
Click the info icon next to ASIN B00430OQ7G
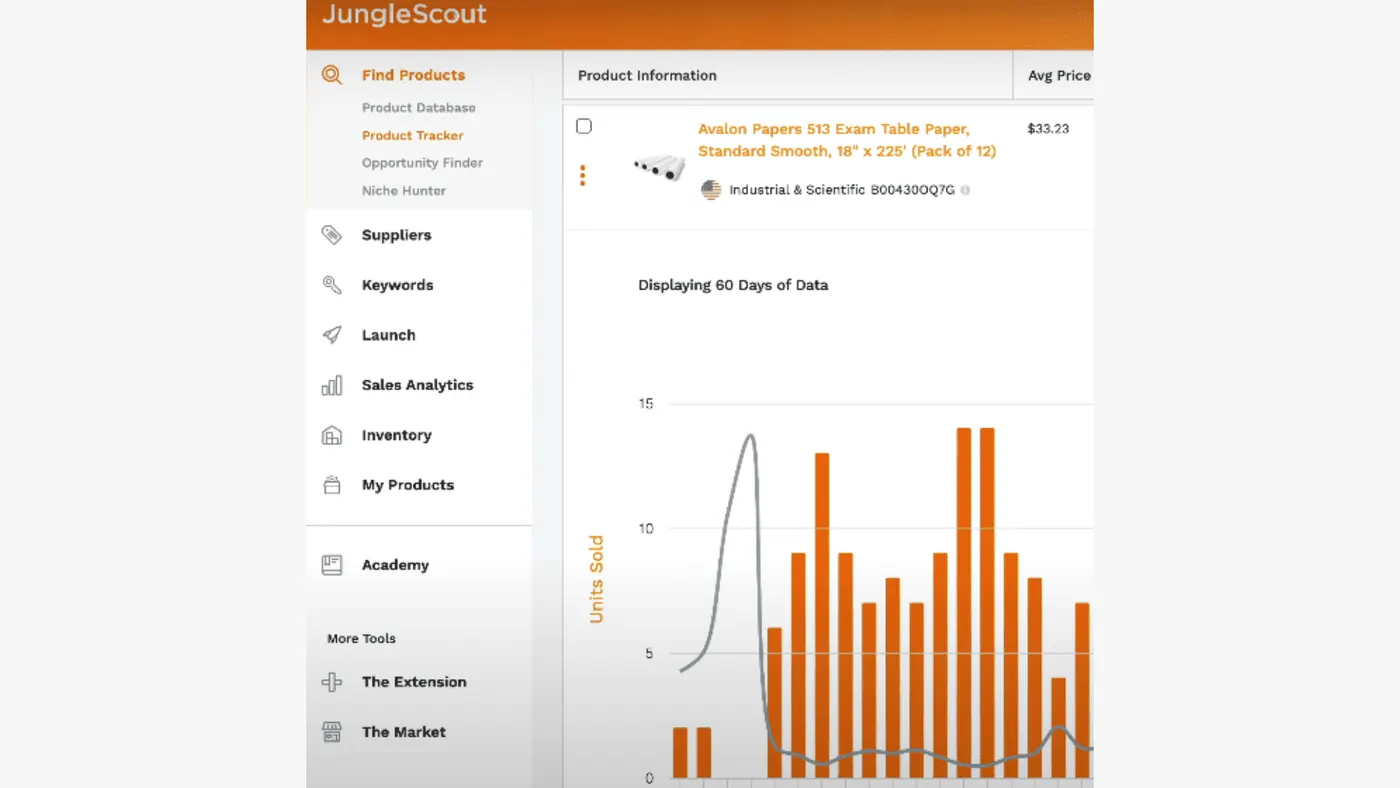[965, 190]
